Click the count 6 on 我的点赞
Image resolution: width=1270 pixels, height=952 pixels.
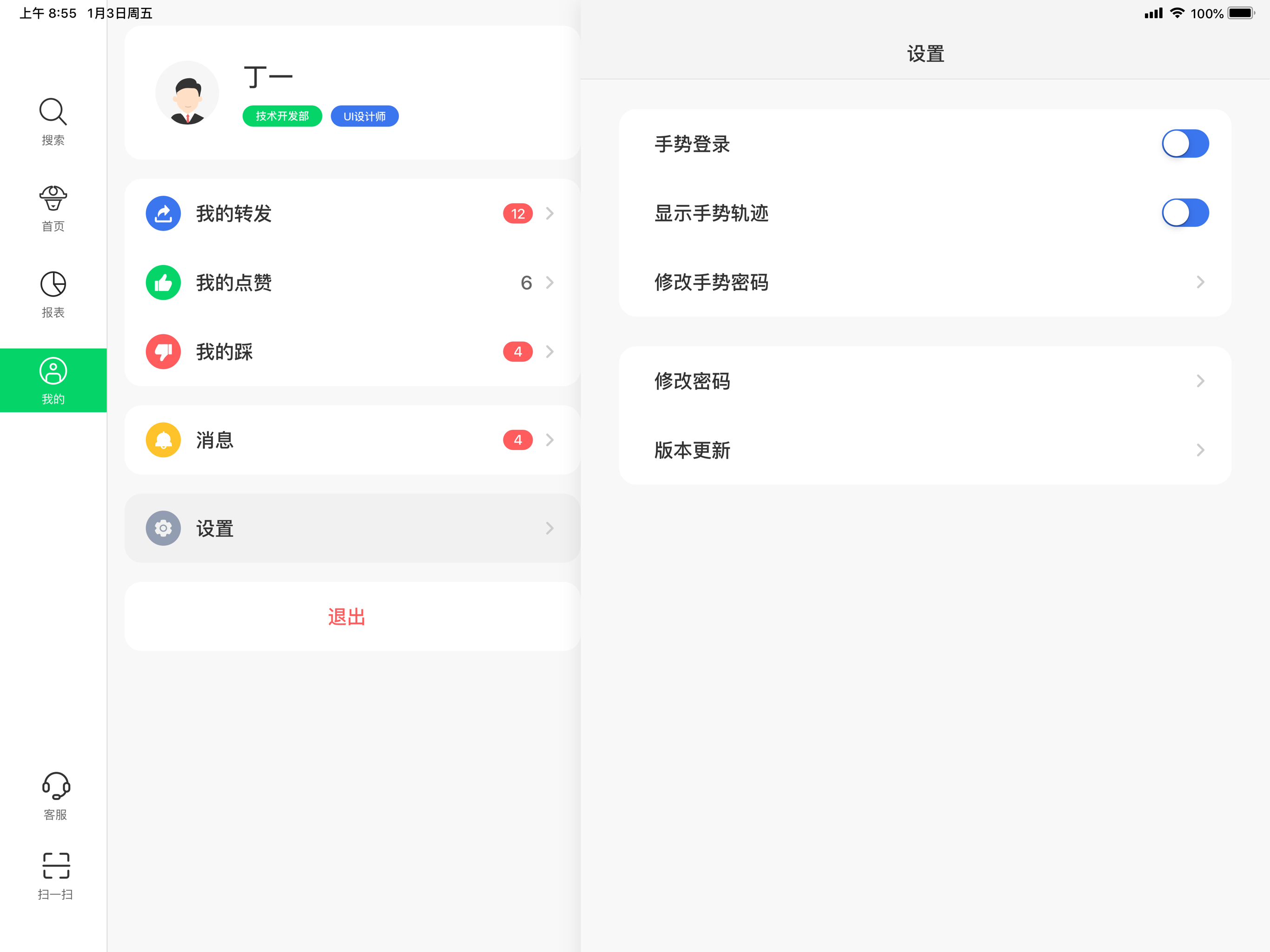pos(526,283)
